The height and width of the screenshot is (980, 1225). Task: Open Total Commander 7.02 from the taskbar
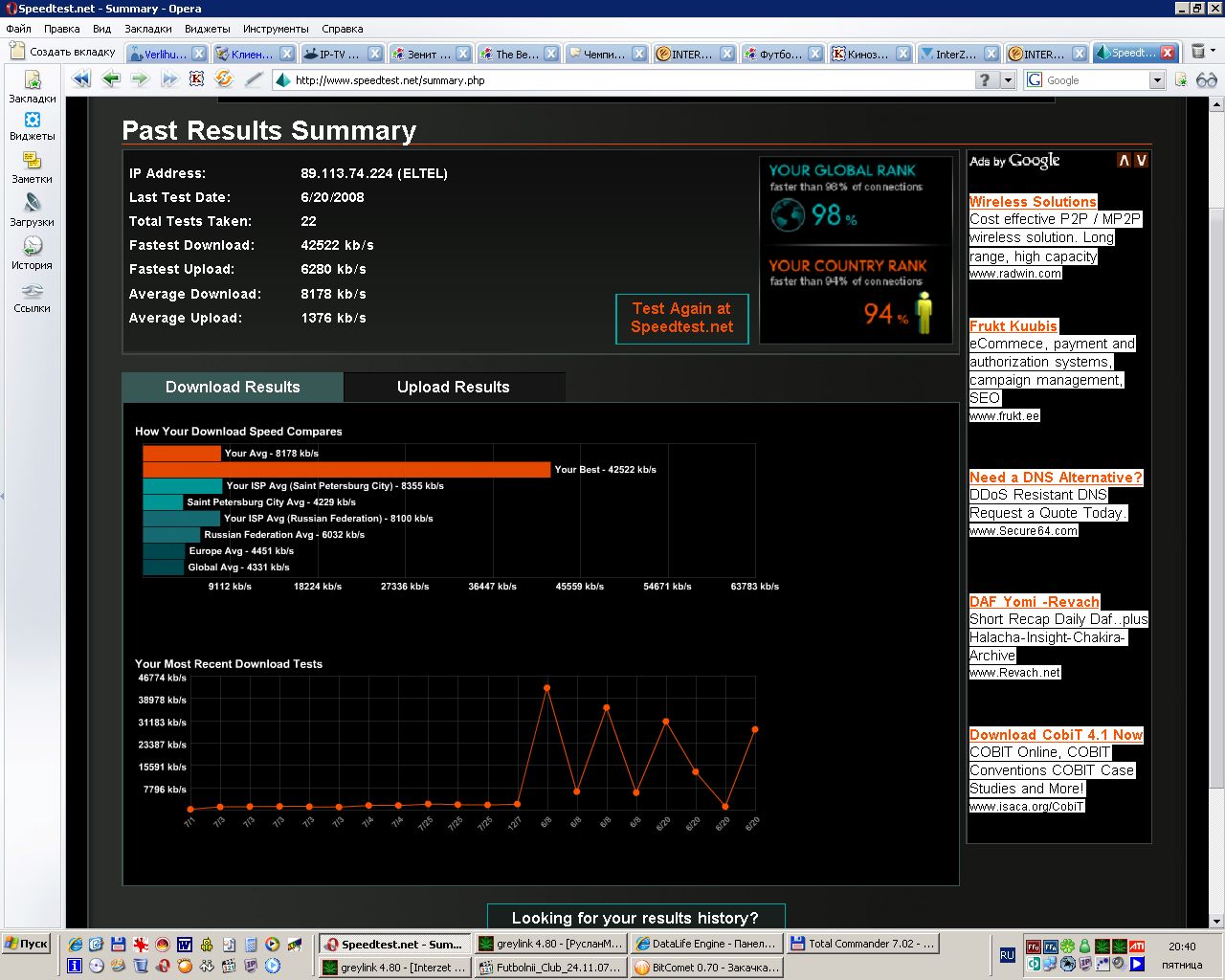click(x=862, y=944)
